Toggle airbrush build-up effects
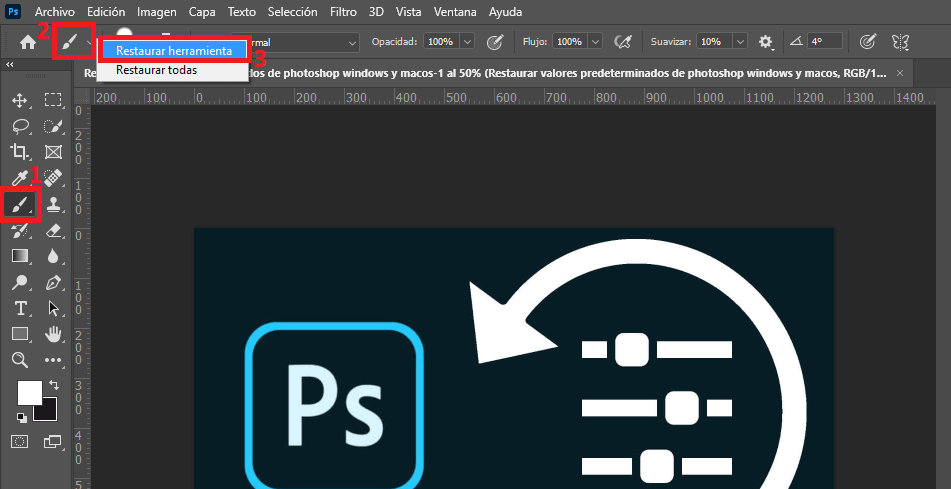Image resolution: width=951 pixels, height=489 pixels. point(622,42)
